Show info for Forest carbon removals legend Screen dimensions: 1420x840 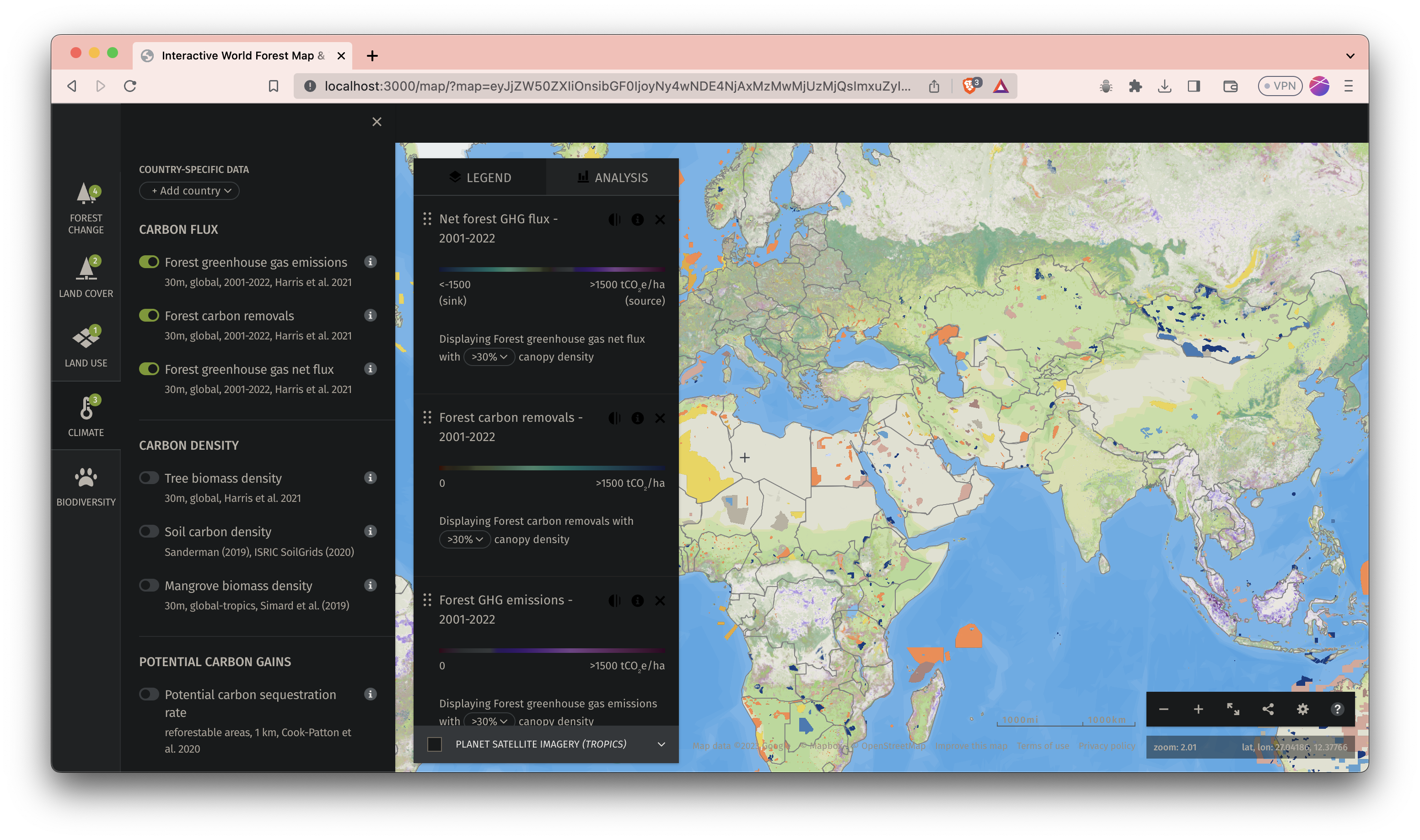[x=637, y=418]
